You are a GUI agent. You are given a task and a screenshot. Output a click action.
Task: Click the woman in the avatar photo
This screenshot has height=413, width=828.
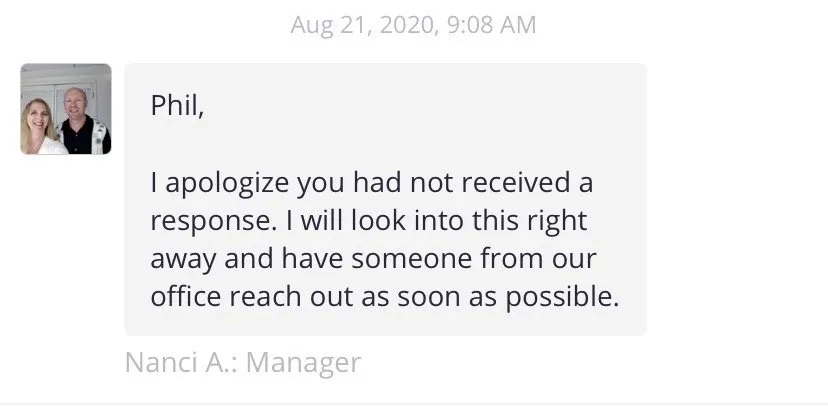click(40, 126)
